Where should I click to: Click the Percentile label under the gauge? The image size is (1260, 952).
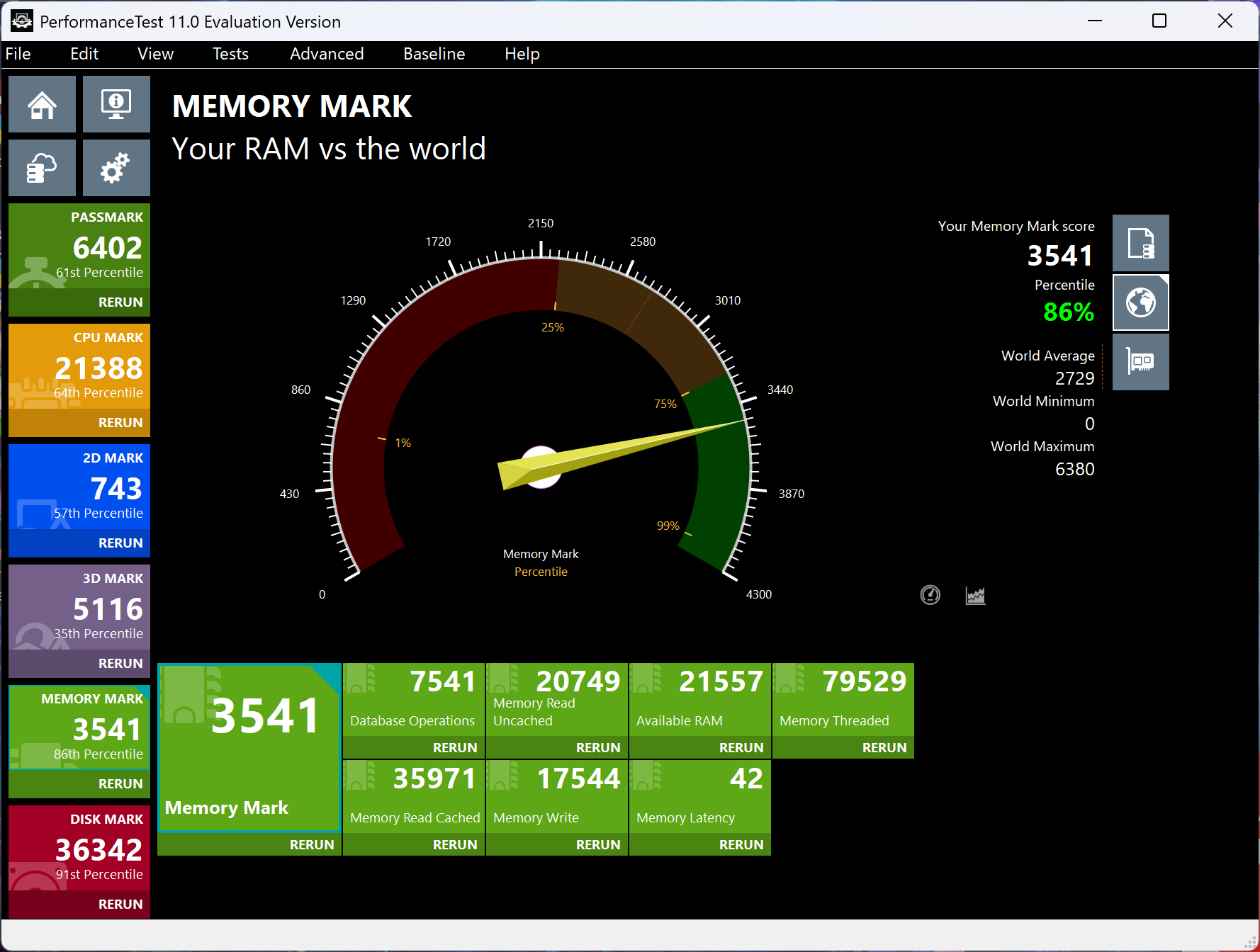pyautogui.click(x=541, y=572)
